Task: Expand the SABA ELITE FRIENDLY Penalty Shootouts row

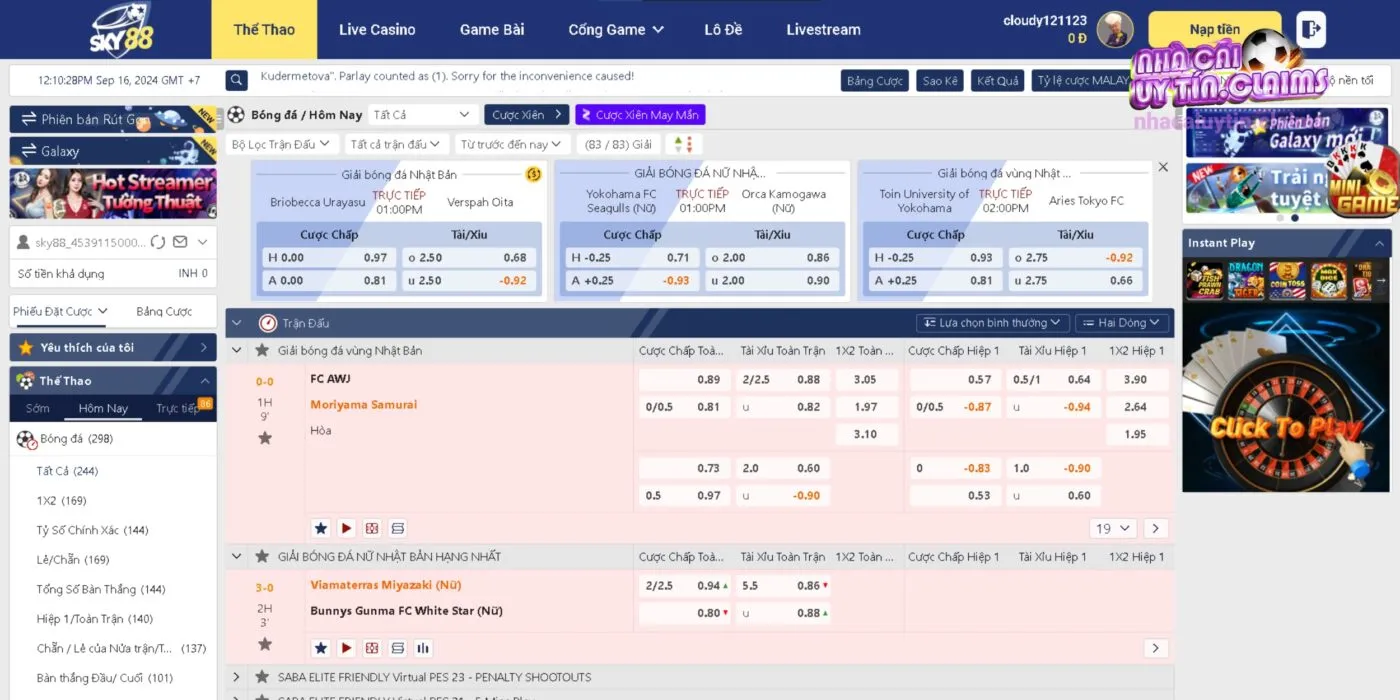Action: point(237,677)
